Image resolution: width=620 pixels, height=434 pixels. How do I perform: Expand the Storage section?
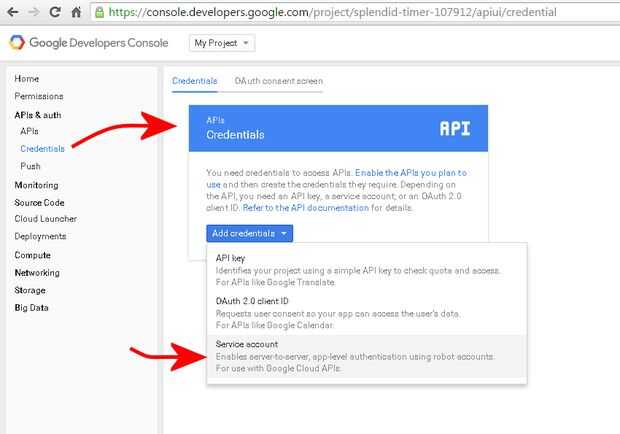30,290
